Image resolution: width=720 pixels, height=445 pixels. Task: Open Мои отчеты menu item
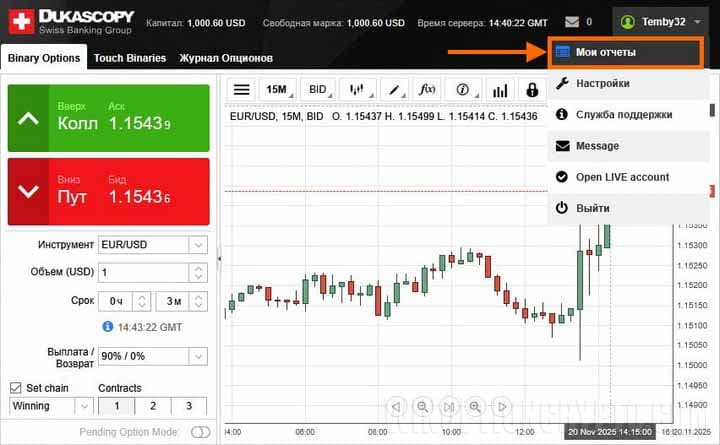[625, 52]
